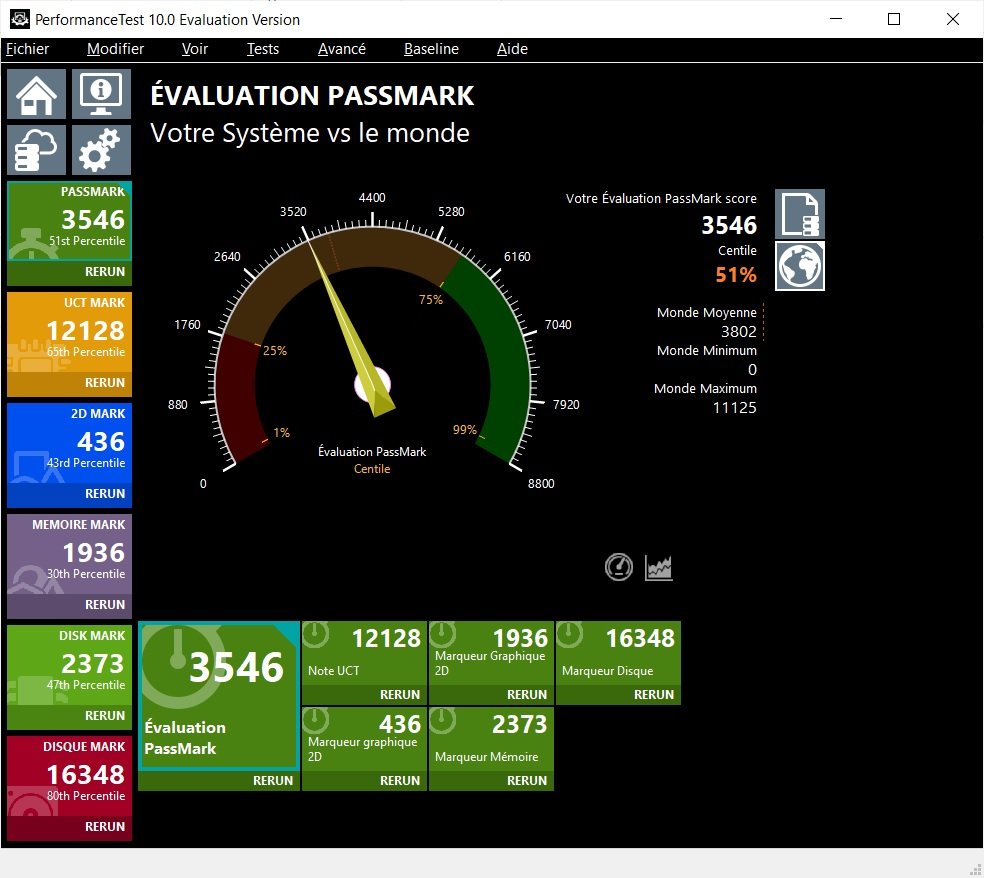Screen dimensions: 984x878
Task: Rerun the green DISK MARK sidebar test
Action: coord(105,716)
